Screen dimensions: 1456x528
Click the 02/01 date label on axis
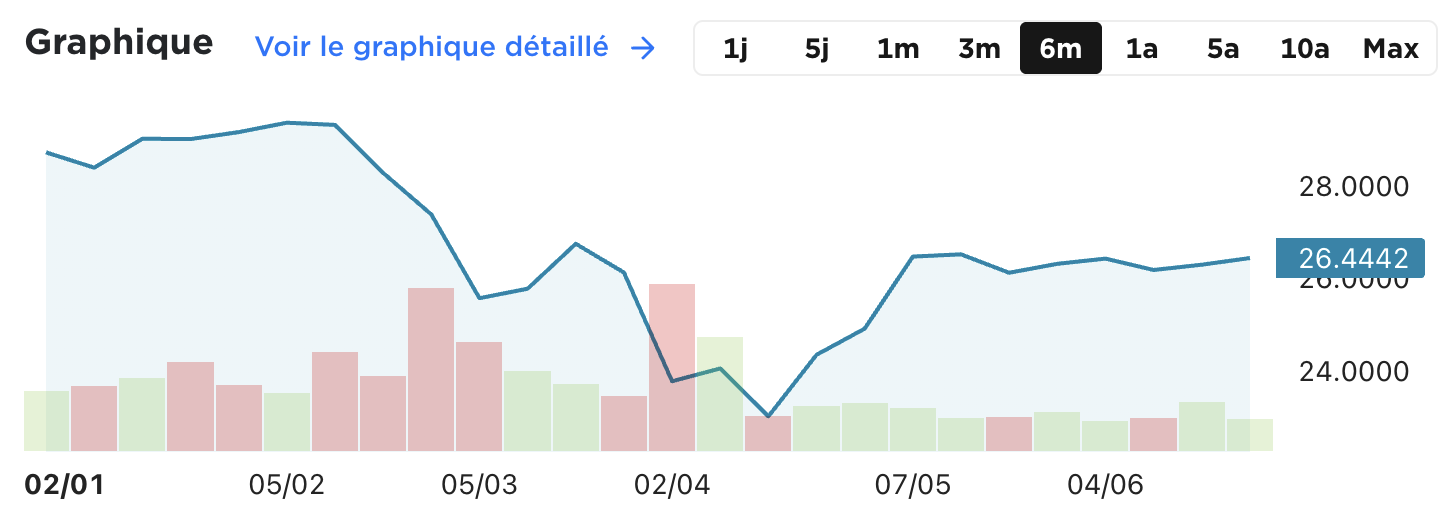pyautogui.click(x=64, y=485)
